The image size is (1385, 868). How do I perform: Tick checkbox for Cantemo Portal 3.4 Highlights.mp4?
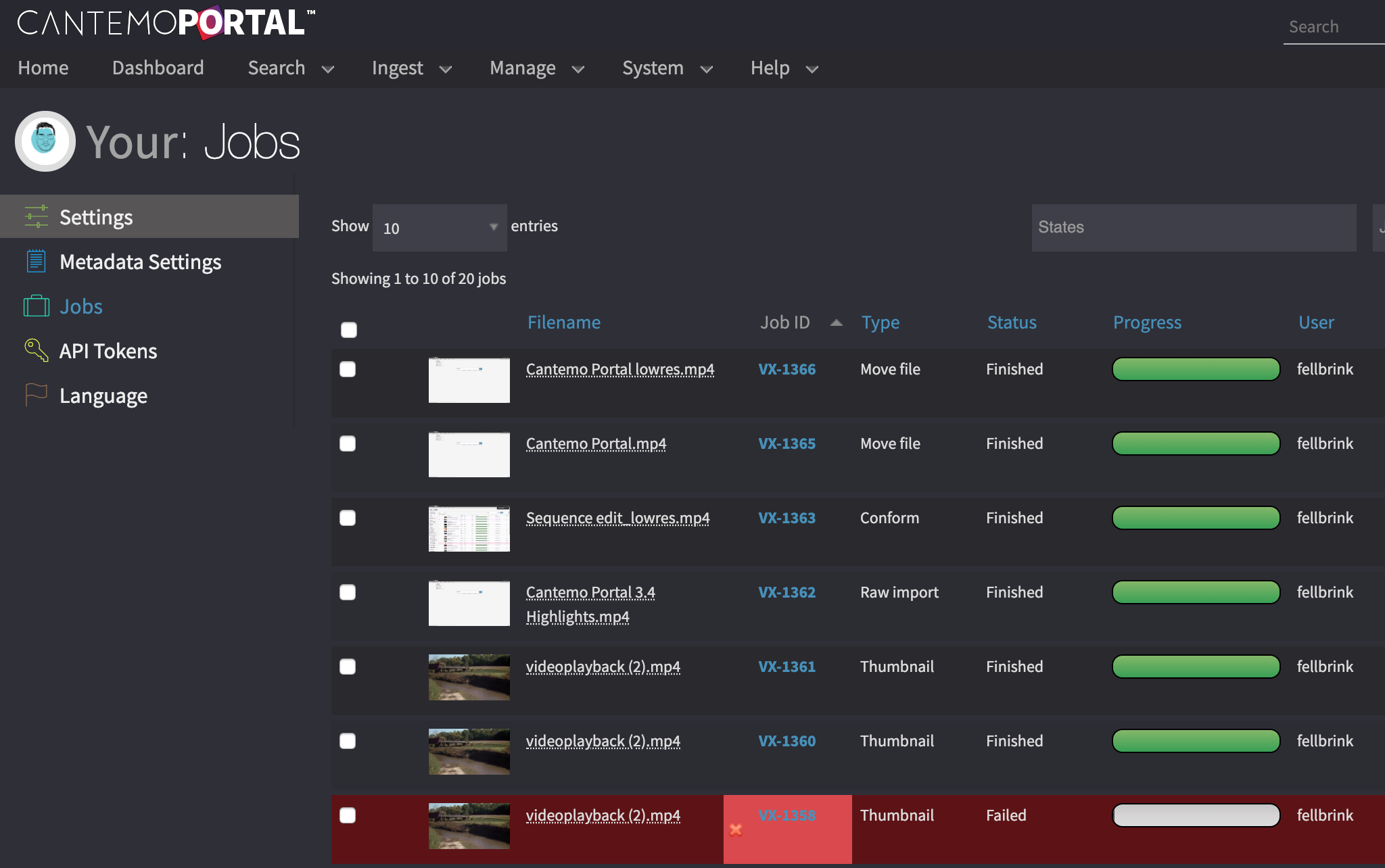(348, 592)
